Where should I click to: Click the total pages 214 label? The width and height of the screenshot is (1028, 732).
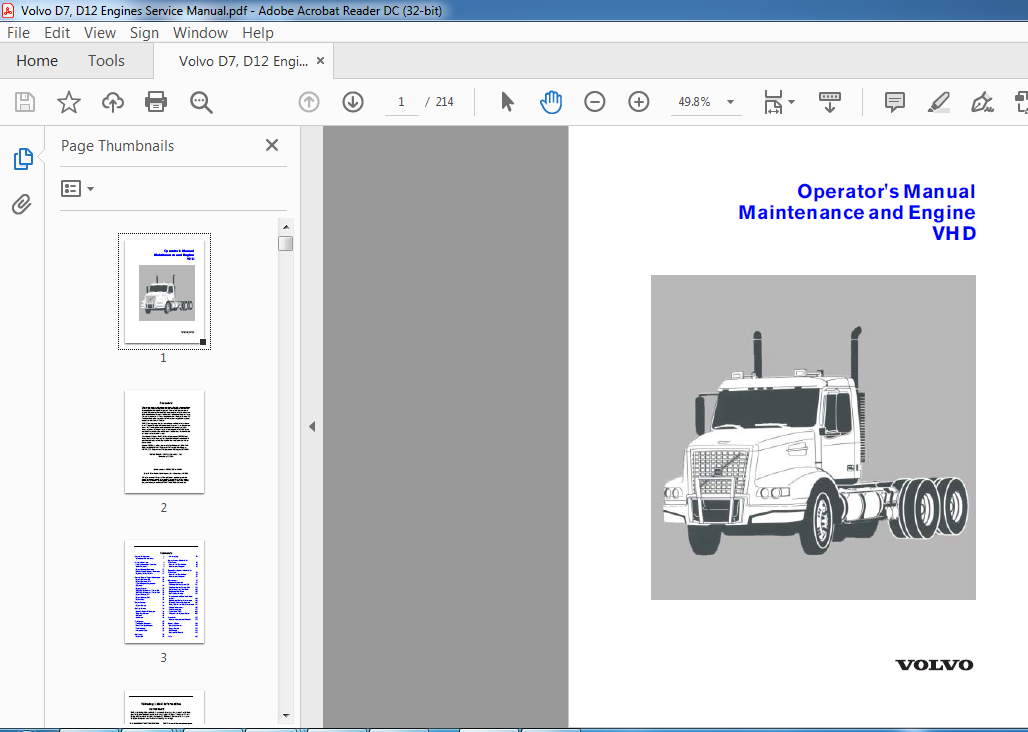(x=445, y=102)
